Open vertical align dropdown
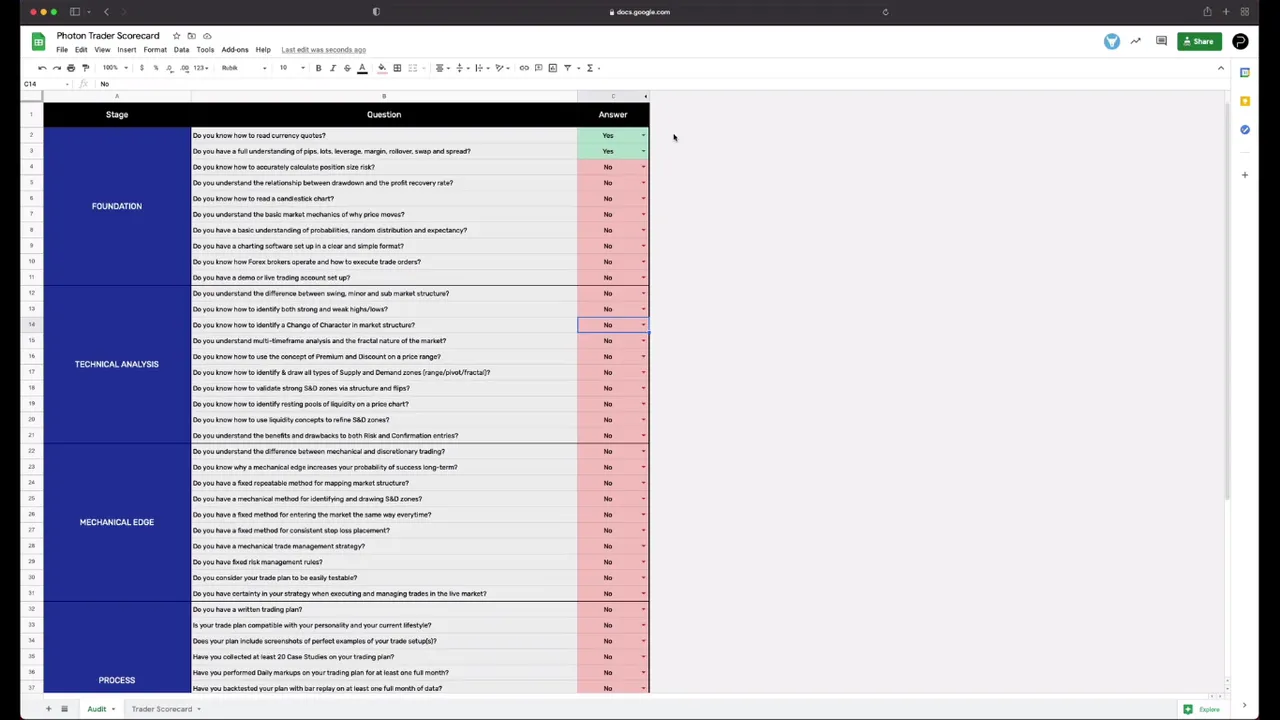 tap(461, 68)
